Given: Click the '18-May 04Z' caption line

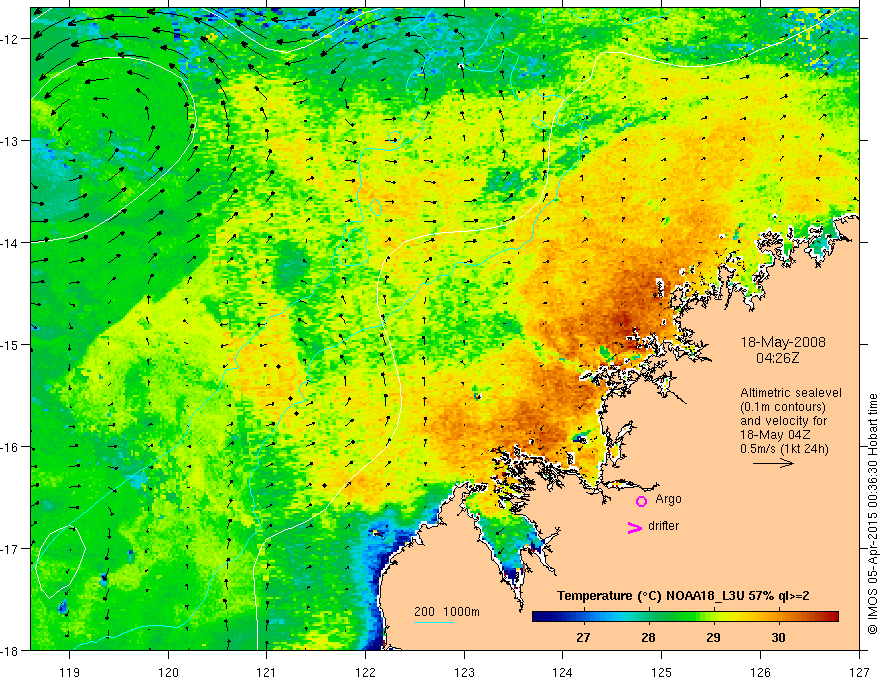Looking at the screenshot, I should coord(775,435).
